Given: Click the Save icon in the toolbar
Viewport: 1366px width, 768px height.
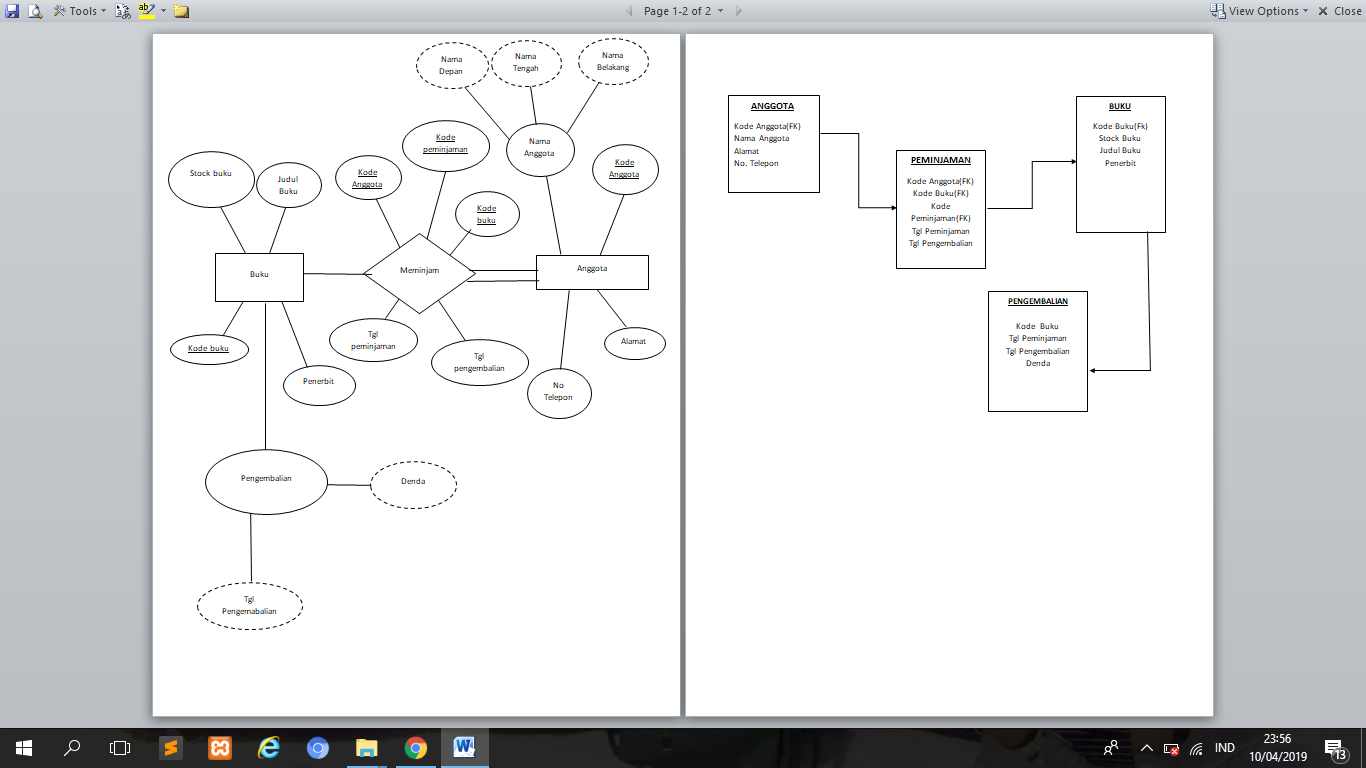Looking at the screenshot, I should click(x=12, y=11).
